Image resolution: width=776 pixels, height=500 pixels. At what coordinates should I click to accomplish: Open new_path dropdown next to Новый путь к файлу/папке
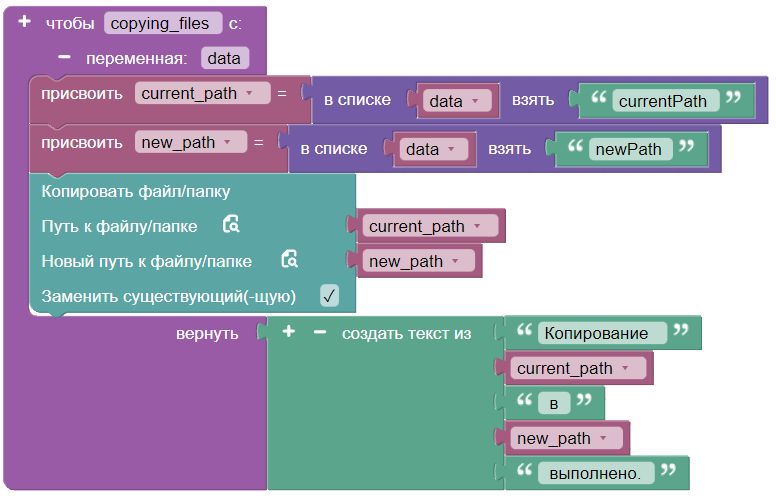click(x=419, y=261)
